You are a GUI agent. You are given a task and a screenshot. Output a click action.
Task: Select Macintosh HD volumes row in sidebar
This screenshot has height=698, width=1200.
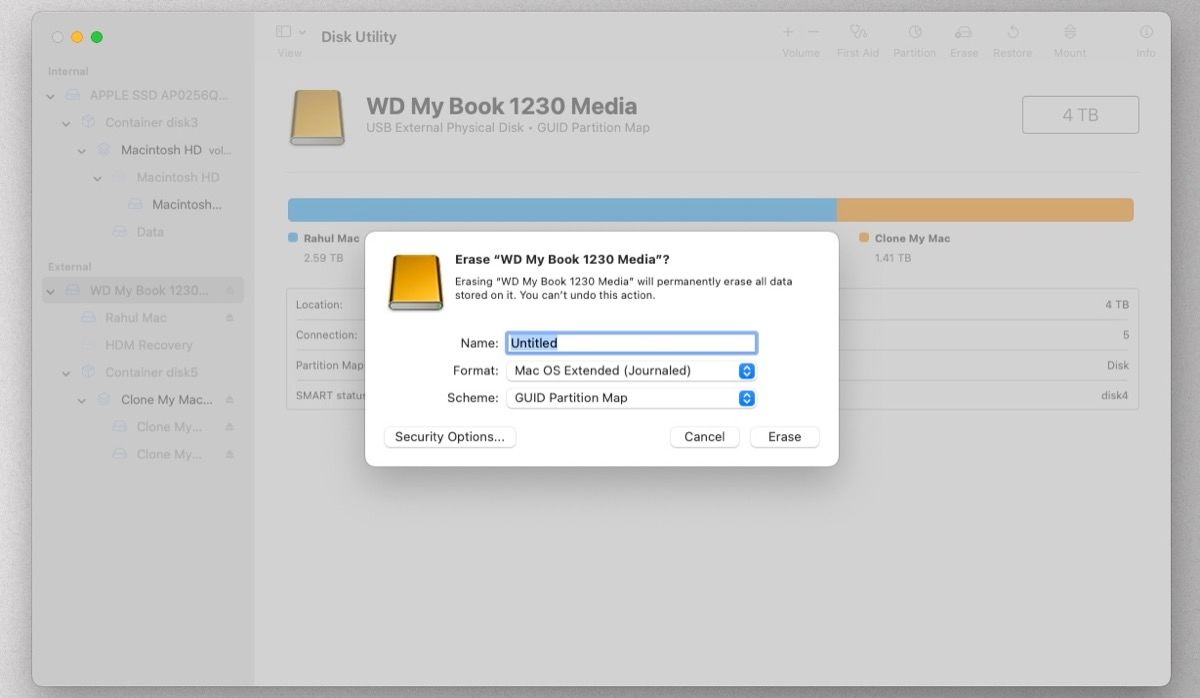coord(143,151)
